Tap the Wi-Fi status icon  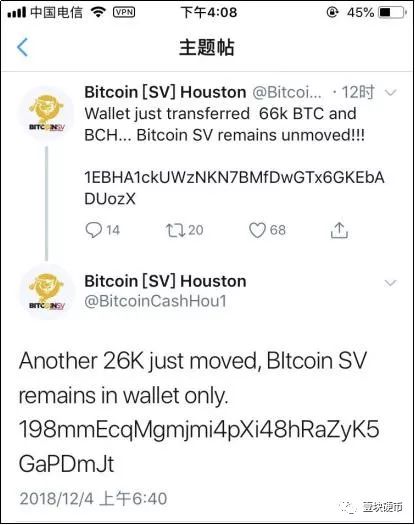click(98, 12)
